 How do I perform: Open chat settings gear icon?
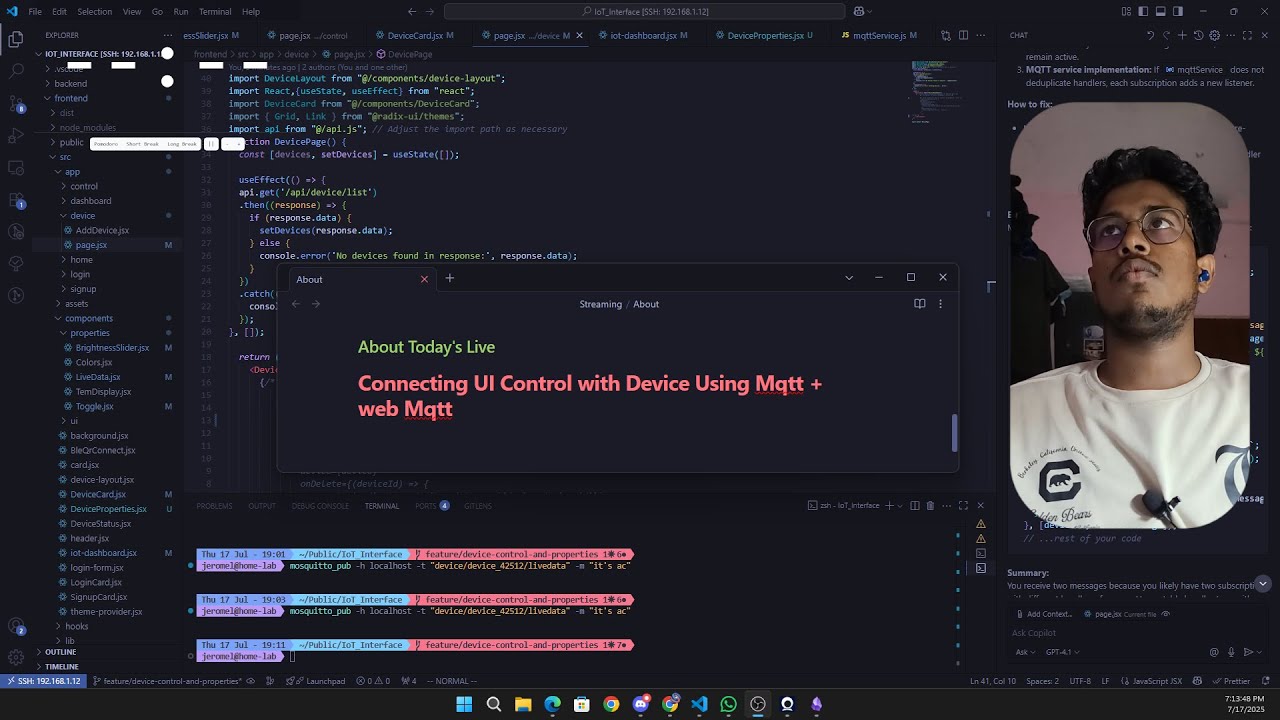[x=1214, y=35]
